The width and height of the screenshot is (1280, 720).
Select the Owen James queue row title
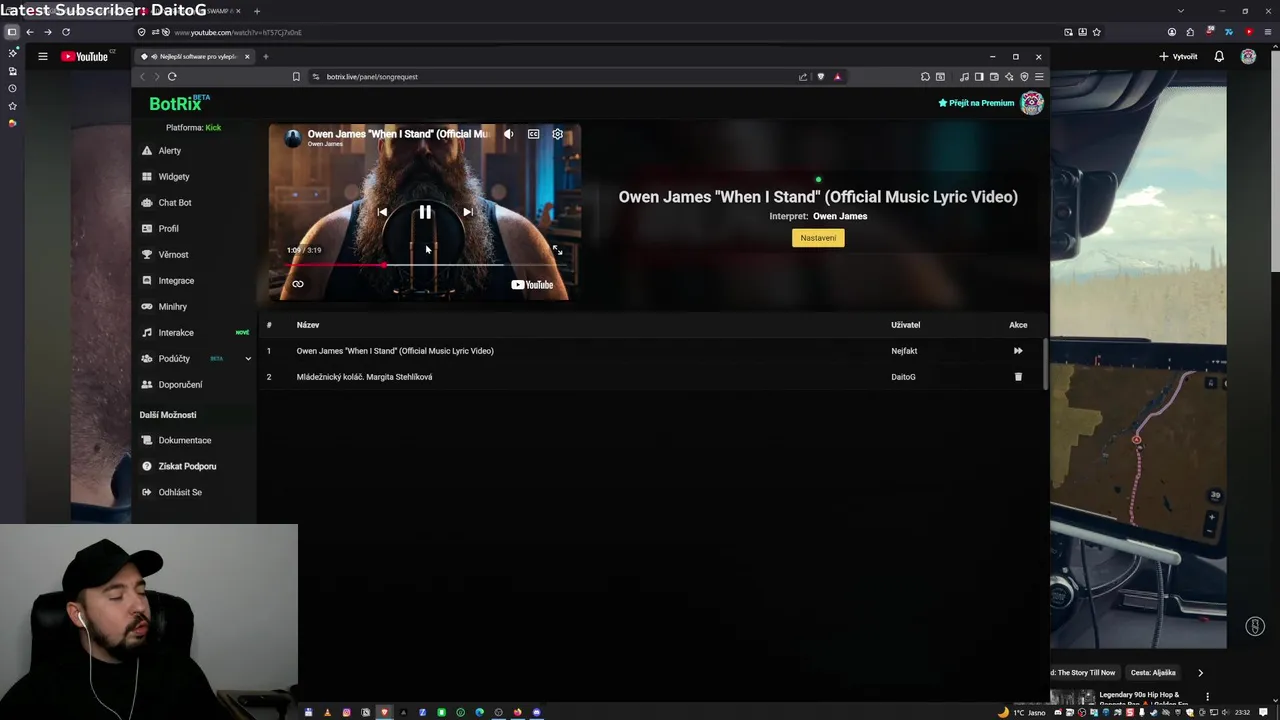point(395,351)
